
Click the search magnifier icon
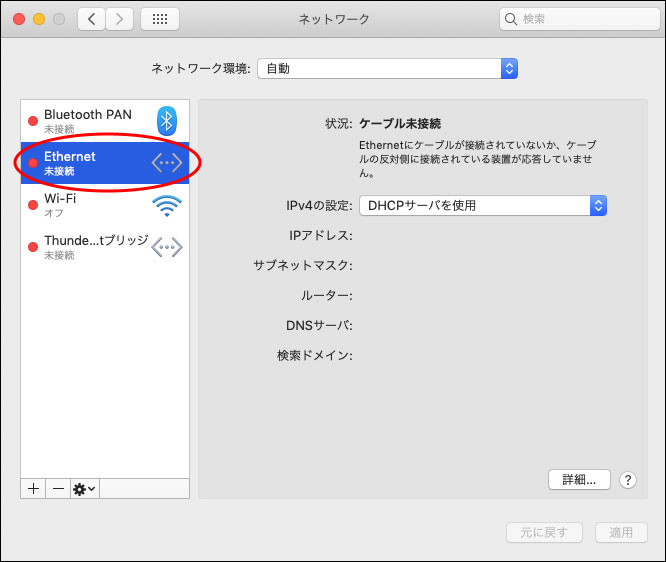click(x=511, y=19)
